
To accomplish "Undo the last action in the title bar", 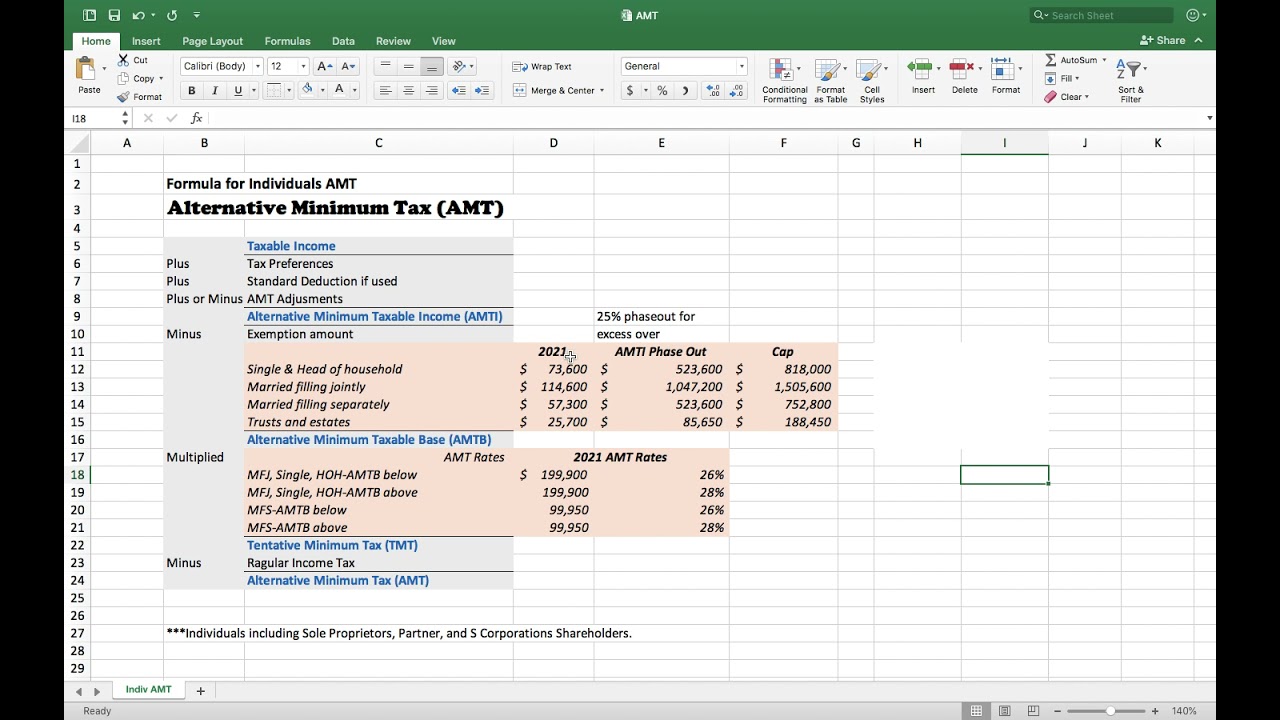I will point(138,15).
